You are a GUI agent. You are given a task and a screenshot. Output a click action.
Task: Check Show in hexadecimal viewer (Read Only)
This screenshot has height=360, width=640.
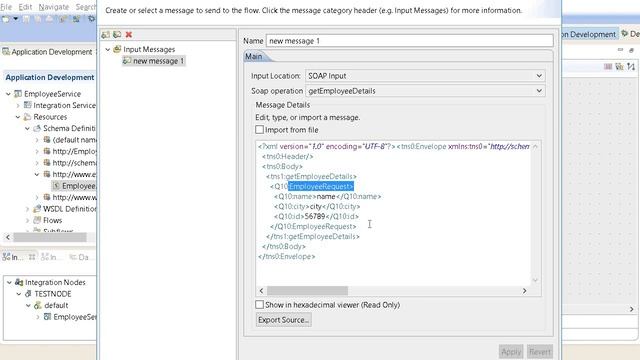tap(259, 304)
